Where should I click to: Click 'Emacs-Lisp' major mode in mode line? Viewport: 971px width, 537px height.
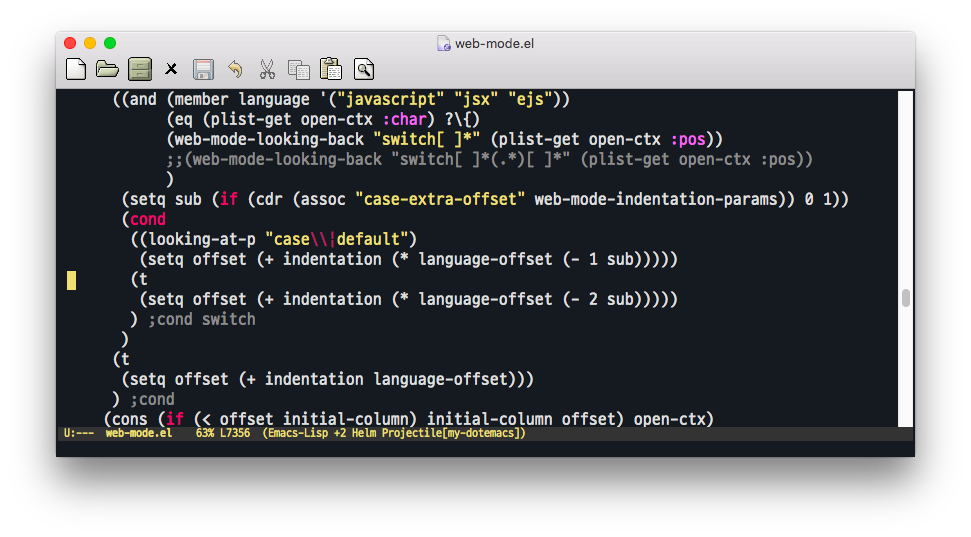pyautogui.click(x=299, y=433)
